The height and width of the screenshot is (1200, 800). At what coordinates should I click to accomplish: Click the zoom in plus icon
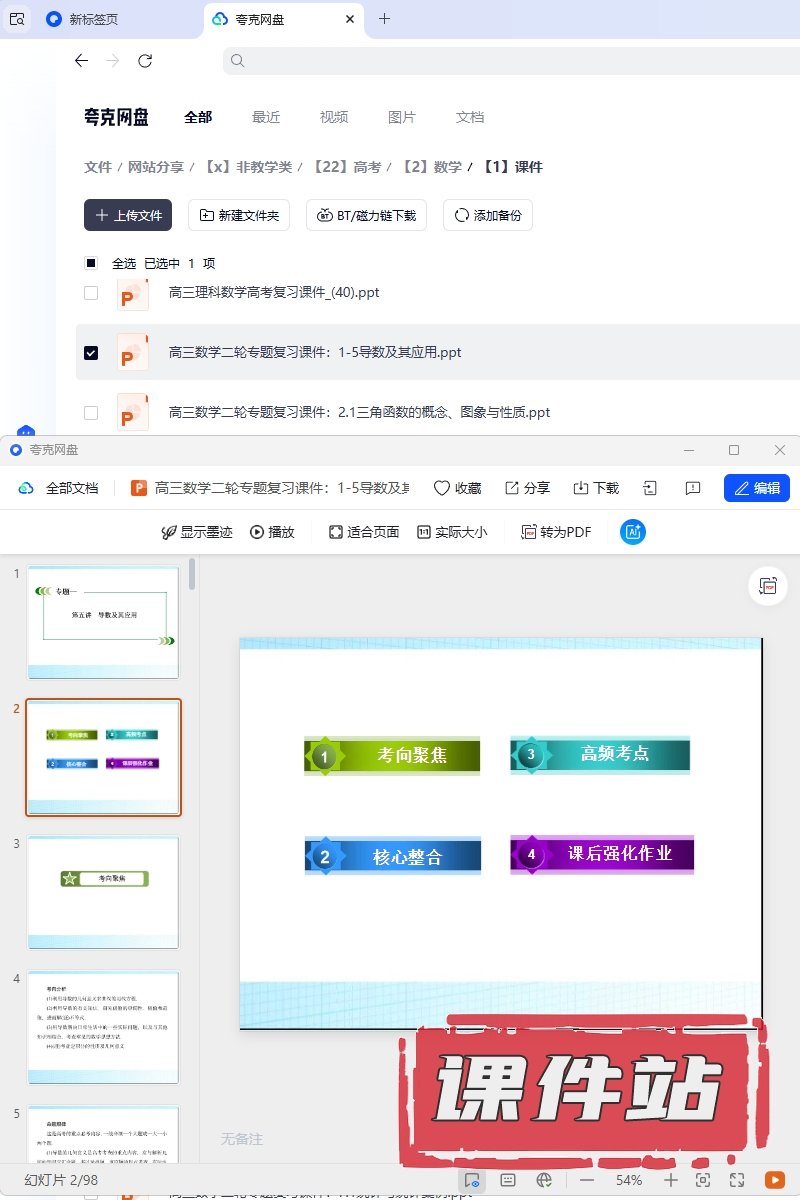point(671,1180)
